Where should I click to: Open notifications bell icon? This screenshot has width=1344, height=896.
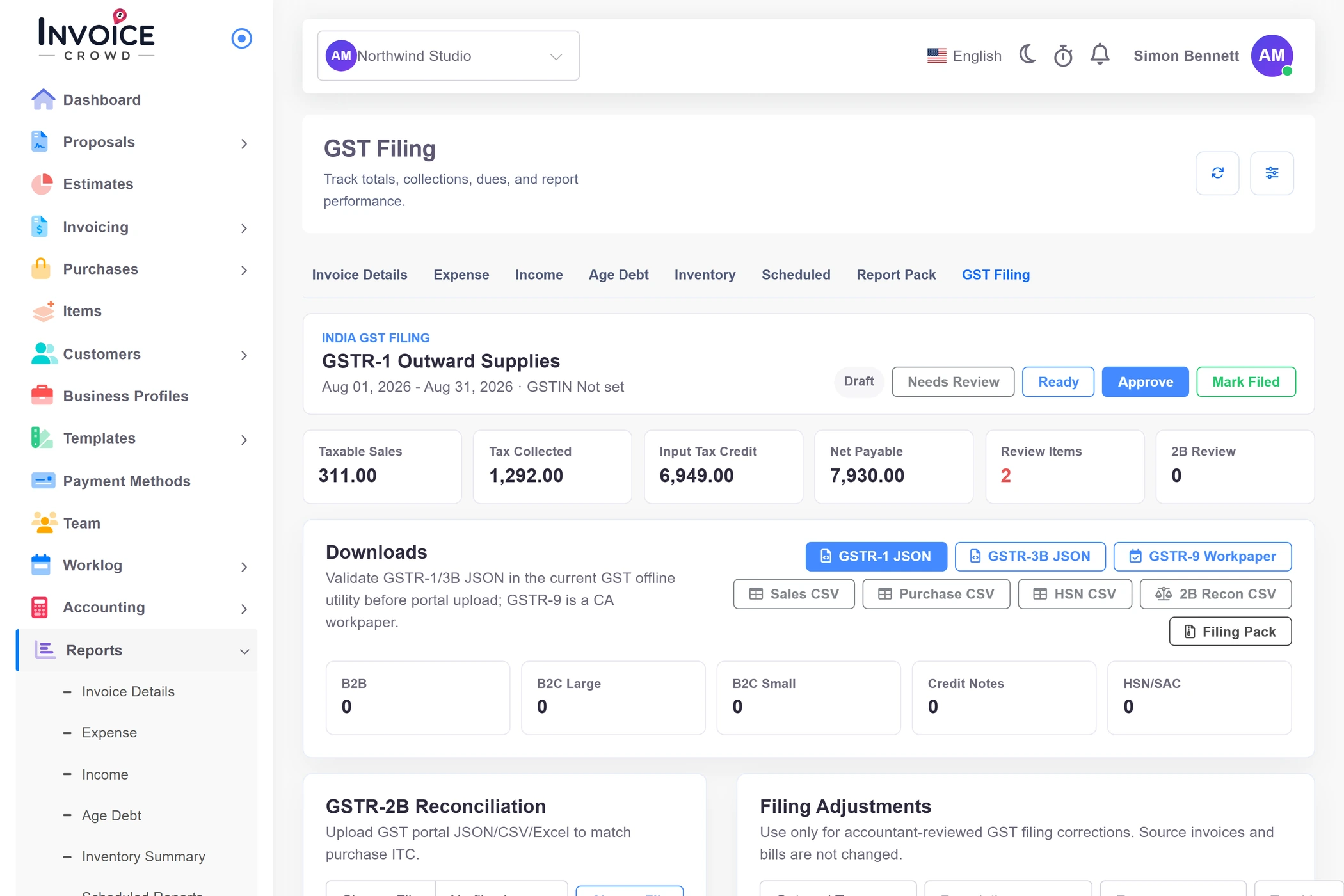coord(1100,55)
